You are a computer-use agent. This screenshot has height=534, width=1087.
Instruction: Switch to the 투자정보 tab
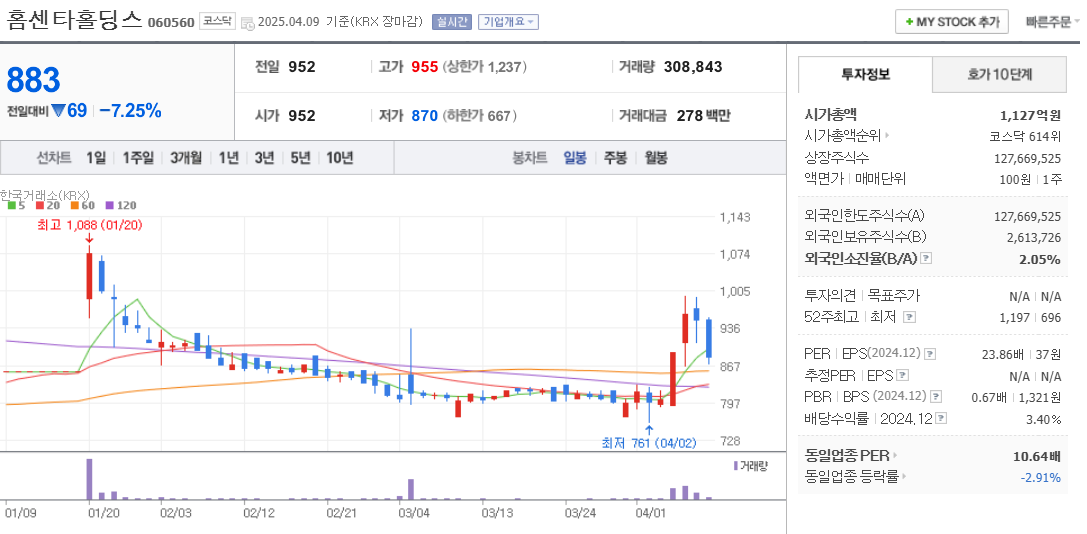click(x=865, y=74)
